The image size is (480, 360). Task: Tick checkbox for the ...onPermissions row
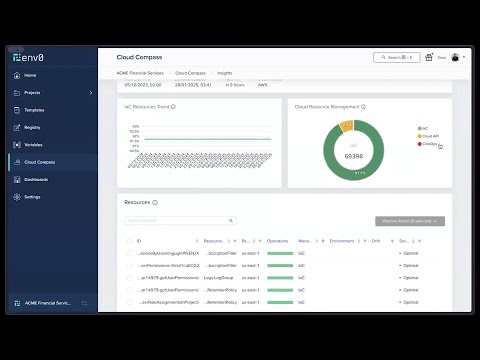pyautogui.click(x=129, y=266)
